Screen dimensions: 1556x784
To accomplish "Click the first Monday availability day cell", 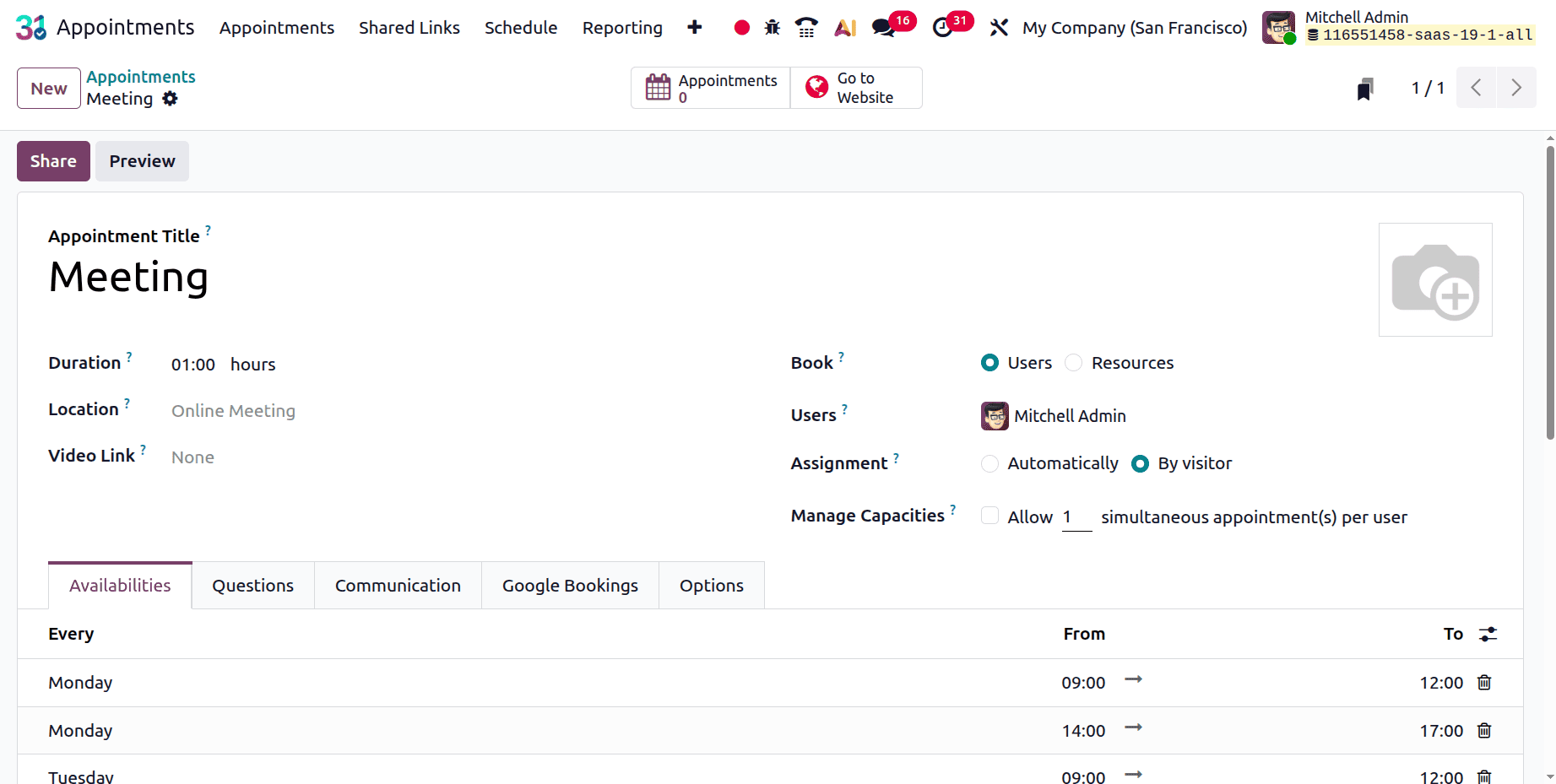I will tap(80, 683).
